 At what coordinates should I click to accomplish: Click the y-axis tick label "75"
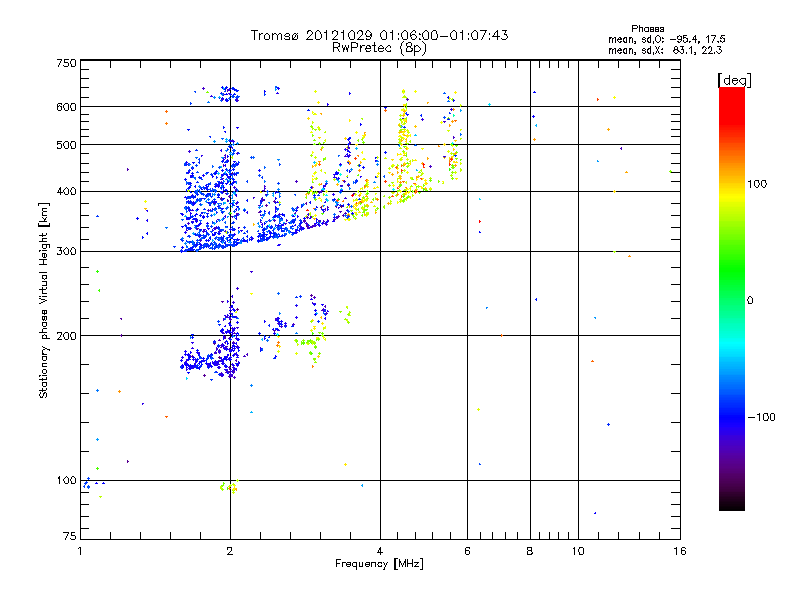(x=70, y=536)
